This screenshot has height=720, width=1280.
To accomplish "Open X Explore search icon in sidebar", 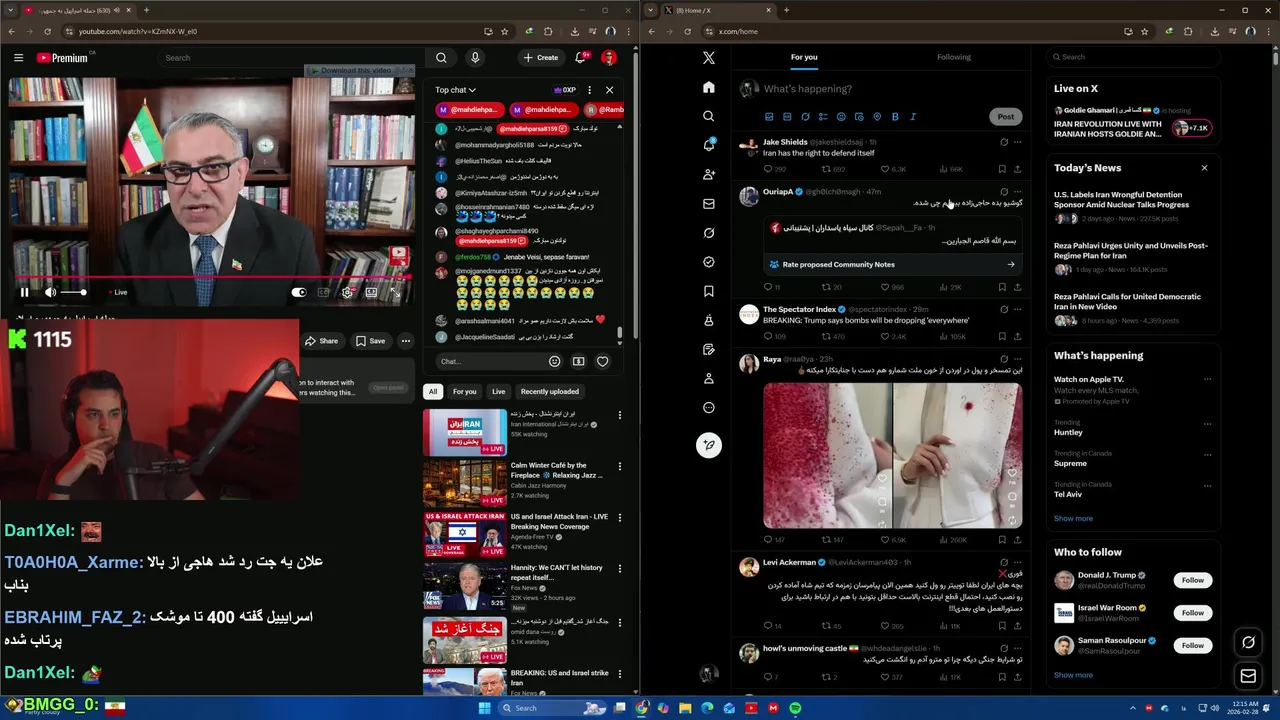I will 709,116.
